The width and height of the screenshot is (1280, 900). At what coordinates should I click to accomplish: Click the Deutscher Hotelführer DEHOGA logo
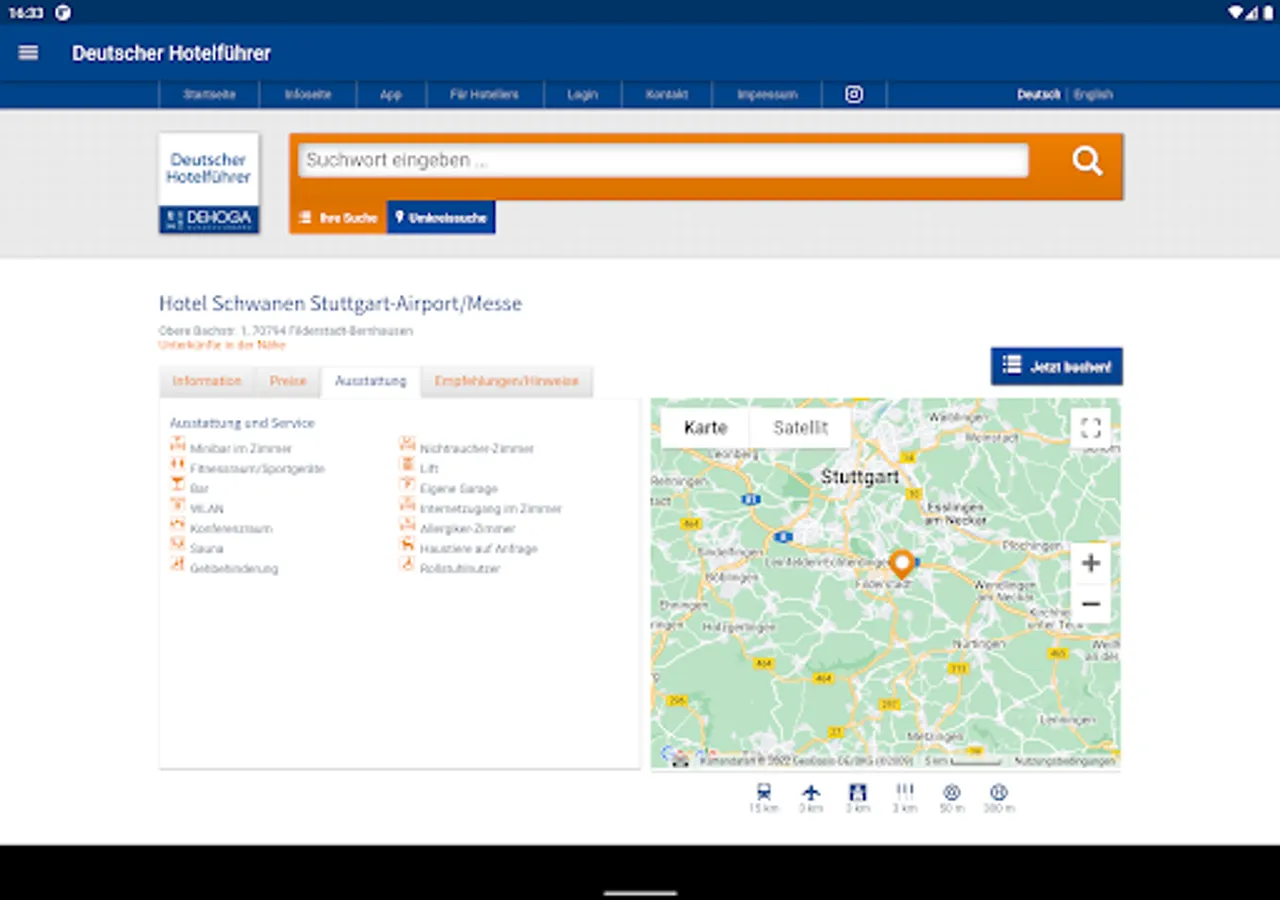click(209, 184)
